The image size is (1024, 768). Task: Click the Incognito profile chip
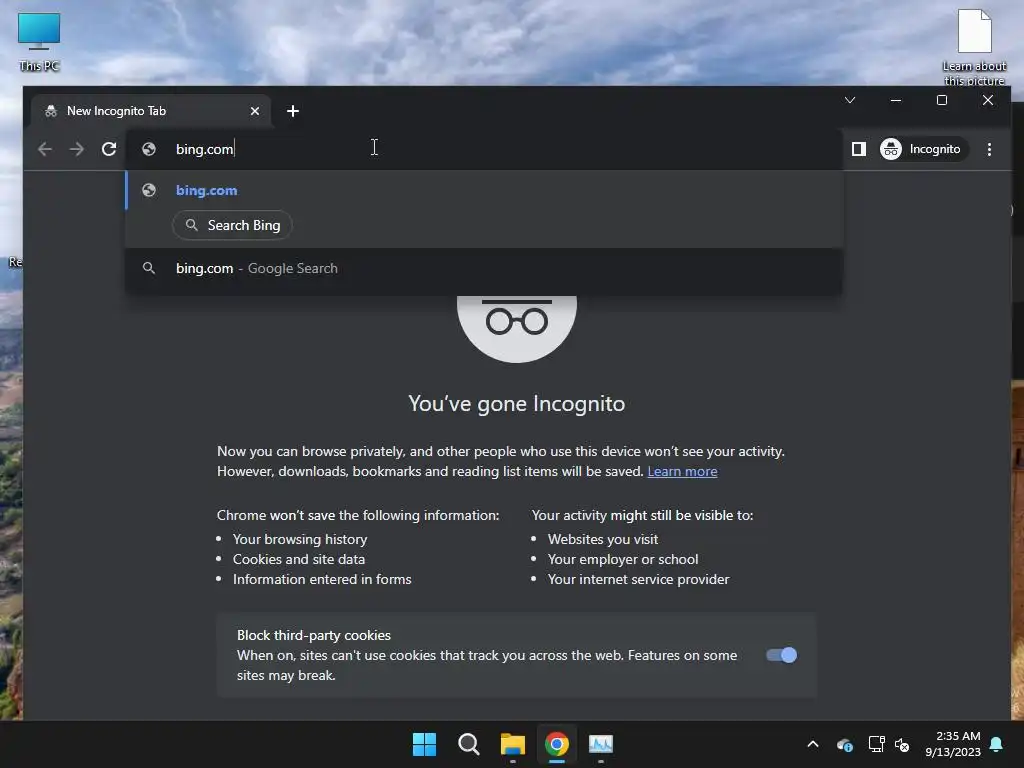tap(923, 150)
